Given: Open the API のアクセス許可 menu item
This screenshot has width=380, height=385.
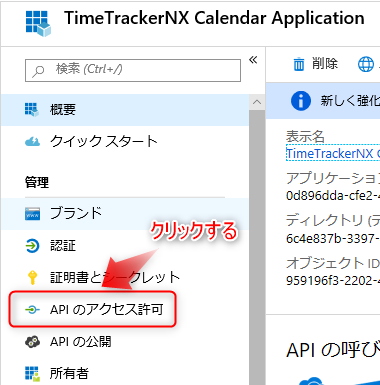Looking at the screenshot, I should pos(92,309).
